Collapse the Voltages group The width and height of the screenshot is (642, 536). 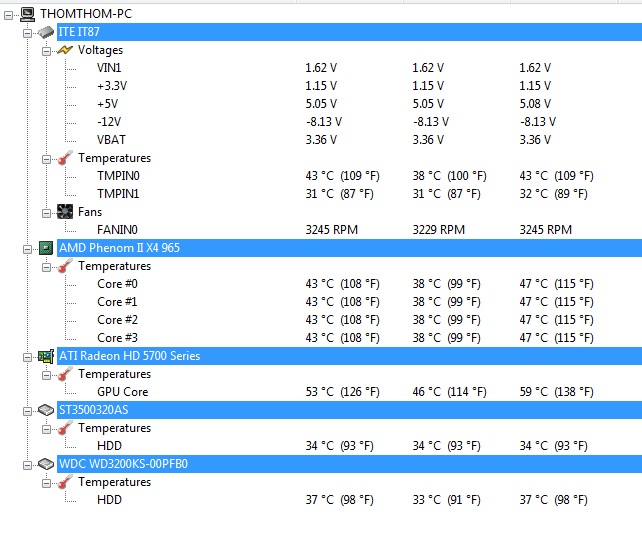click(x=46, y=51)
